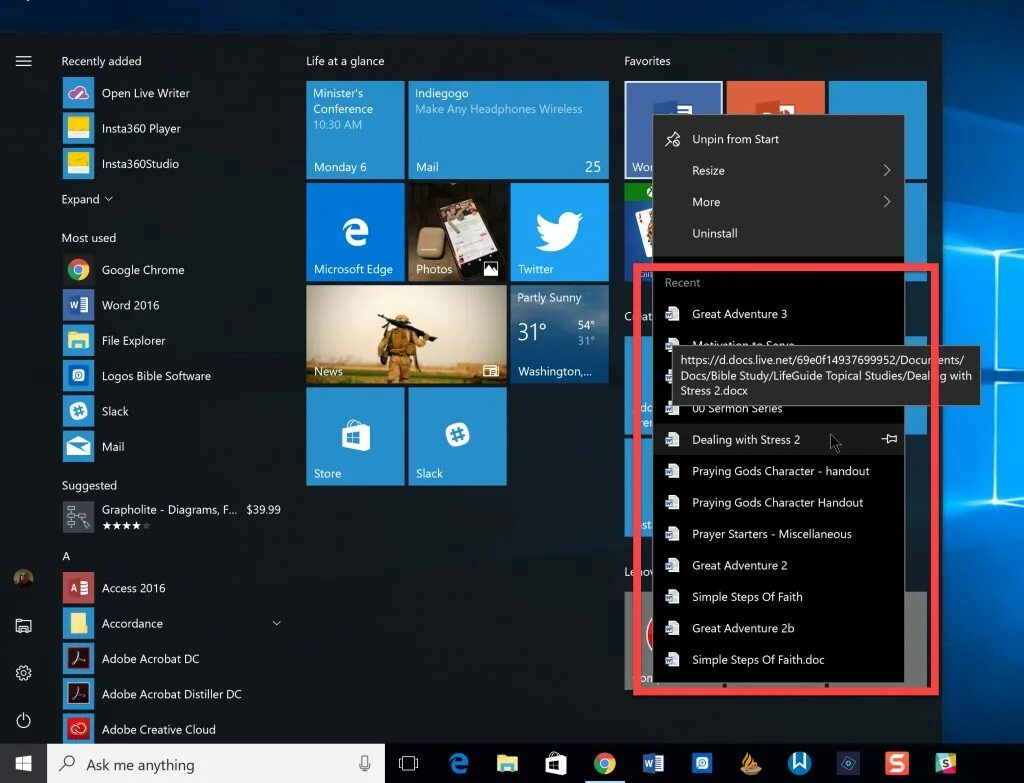1024x783 pixels.
Task: Open Store from the taskbar
Action: (x=556, y=763)
